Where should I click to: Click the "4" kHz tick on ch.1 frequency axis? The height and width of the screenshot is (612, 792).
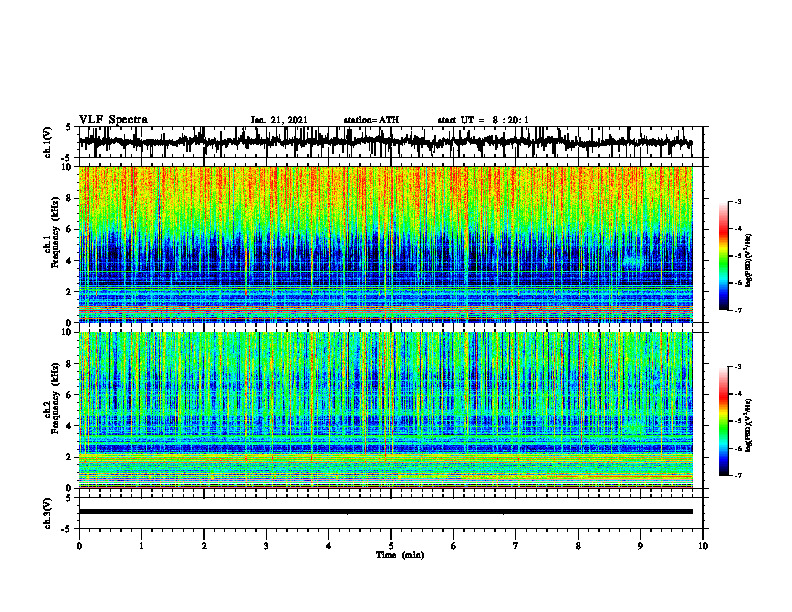(x=70, y=261)
